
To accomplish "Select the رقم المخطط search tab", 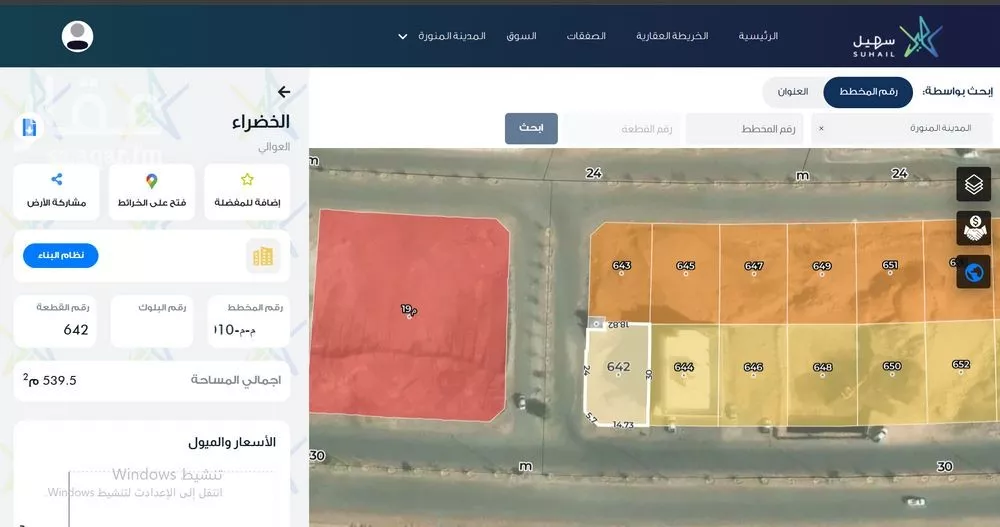I will click(868, 92).
